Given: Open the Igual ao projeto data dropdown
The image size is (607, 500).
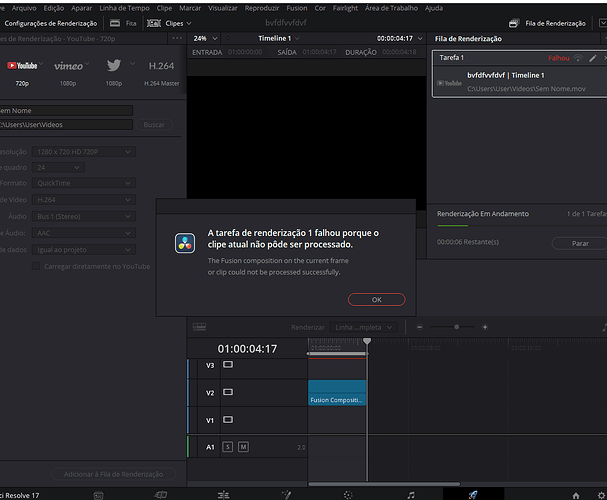Looking at the screenshot, I should (x=84, y=250).
